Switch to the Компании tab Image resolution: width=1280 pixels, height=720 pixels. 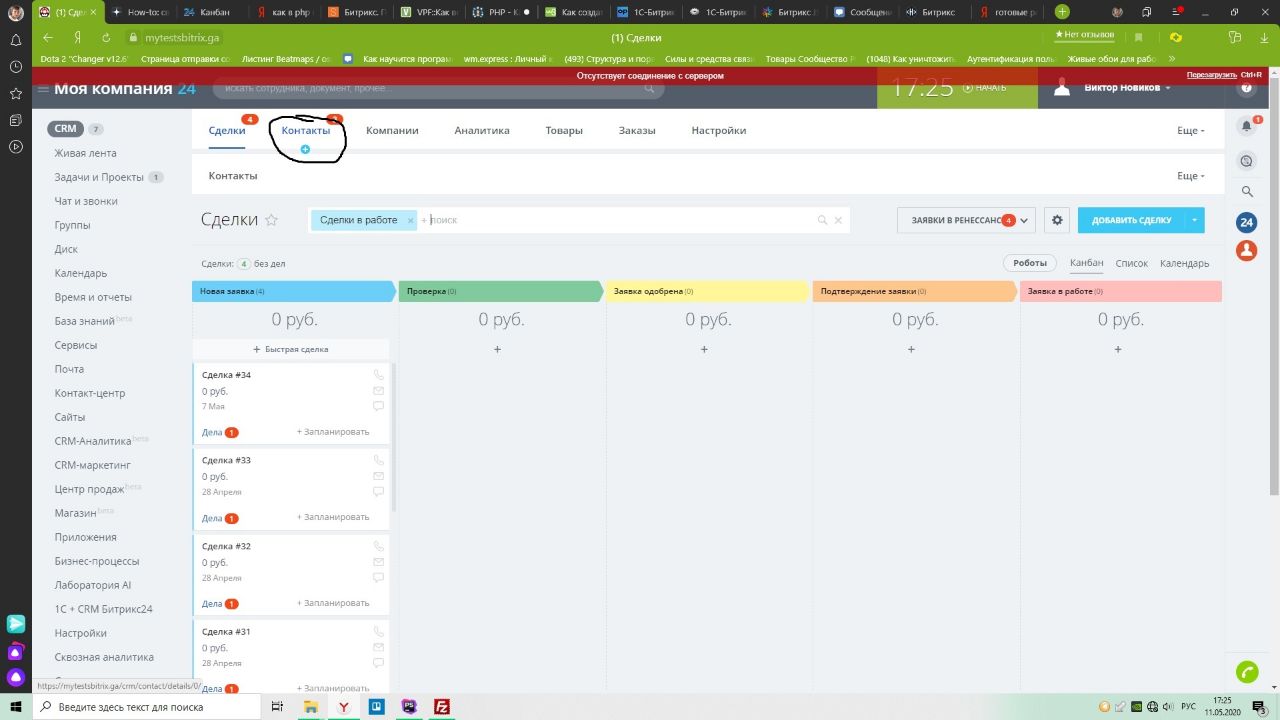[x=392, y=131]
